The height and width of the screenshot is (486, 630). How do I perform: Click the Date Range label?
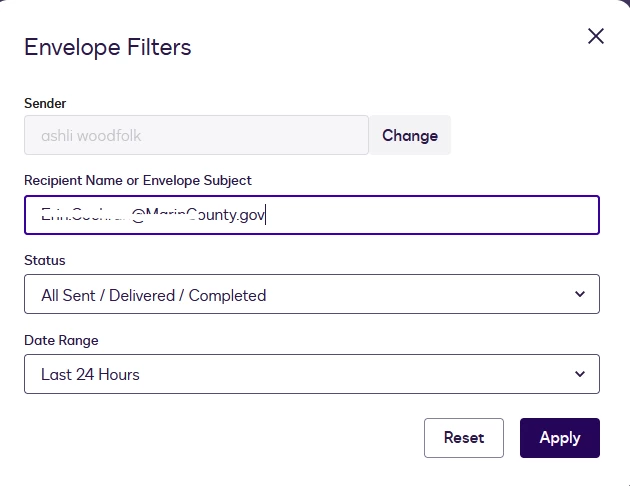pos(61,341)
